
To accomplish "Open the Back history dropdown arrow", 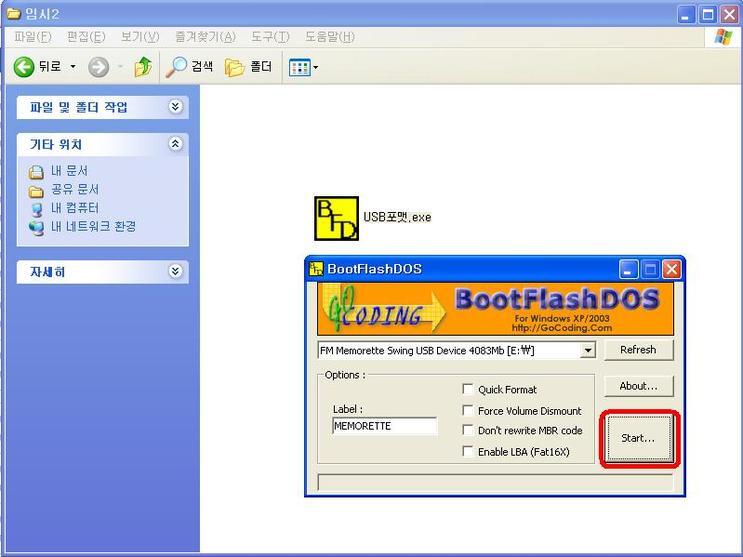I will pyautogui.click(x=73, y=67).
